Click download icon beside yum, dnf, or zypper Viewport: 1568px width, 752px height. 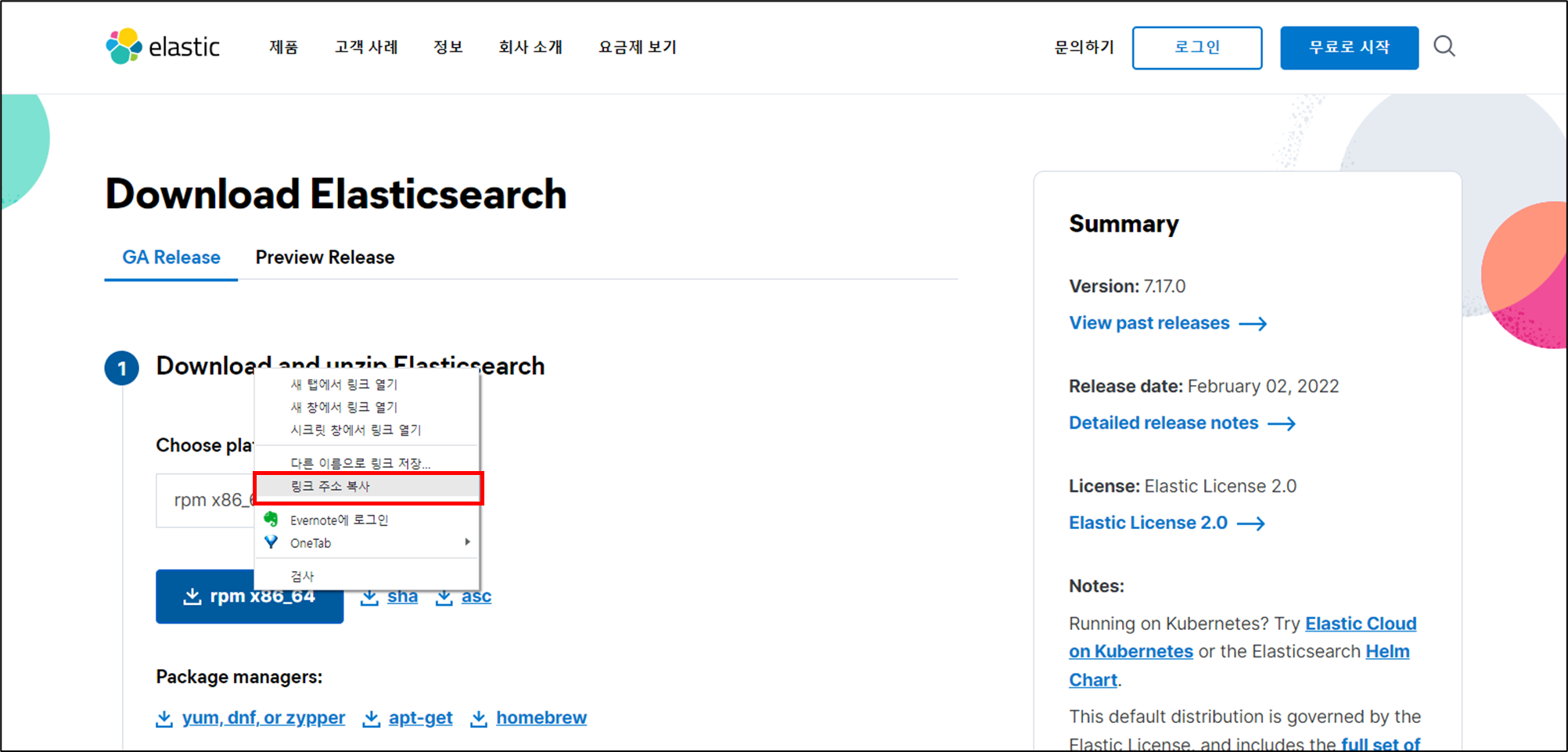click(164, 718)
